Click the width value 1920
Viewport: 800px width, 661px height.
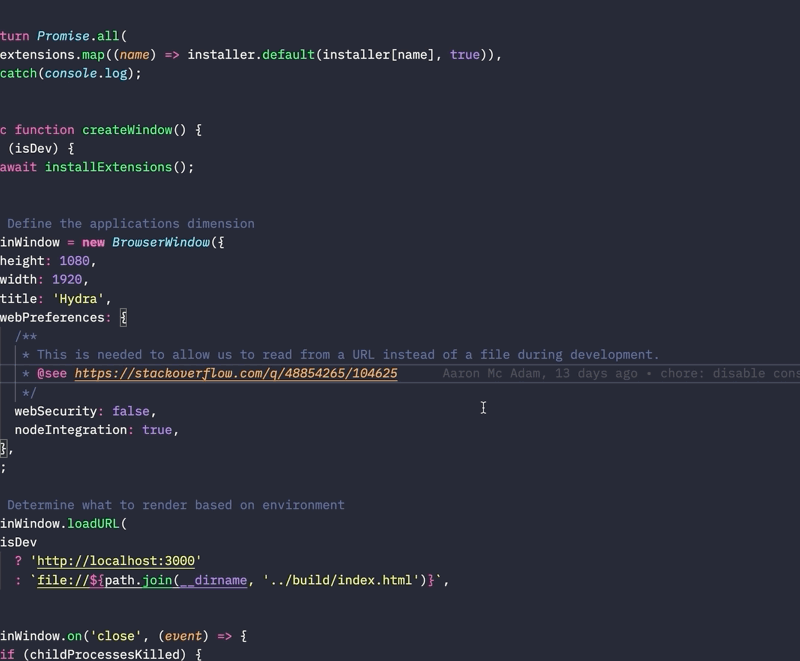tap(67, 279)
